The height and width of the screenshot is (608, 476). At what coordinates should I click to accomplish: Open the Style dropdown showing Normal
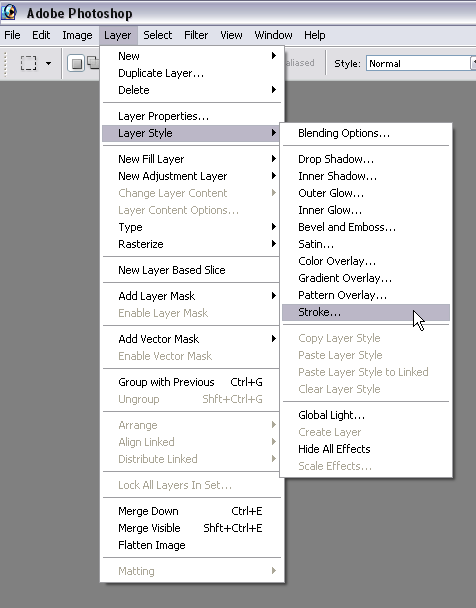click(421, 63)
